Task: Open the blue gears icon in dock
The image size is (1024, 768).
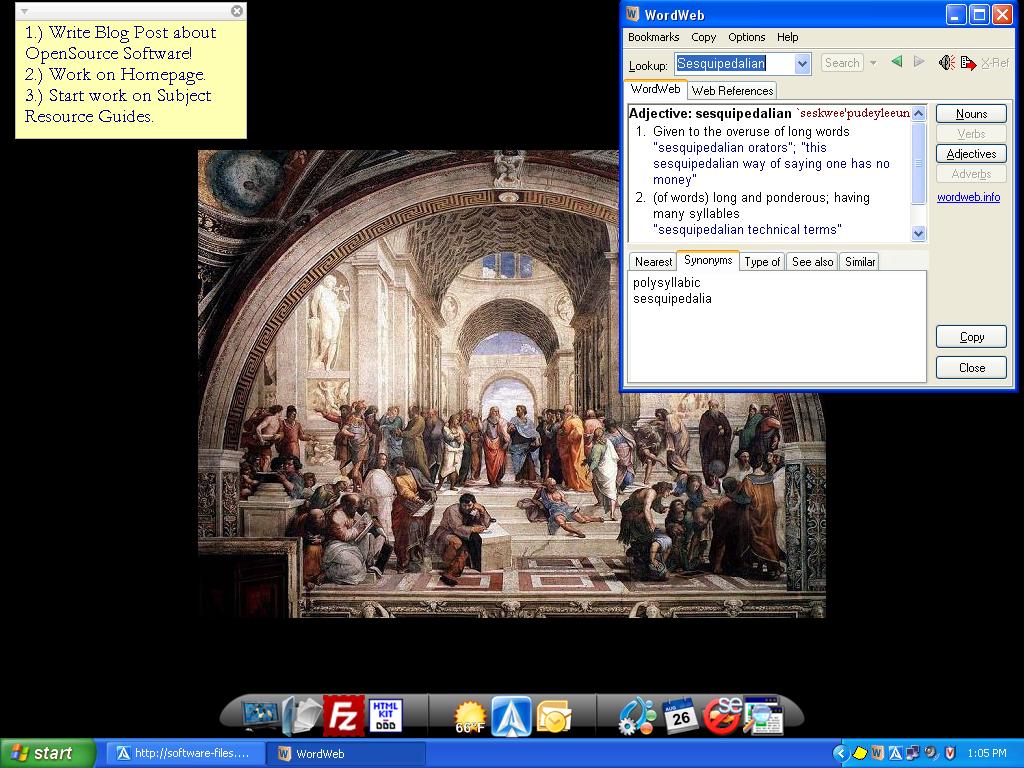Action: [x=637, y=716]
